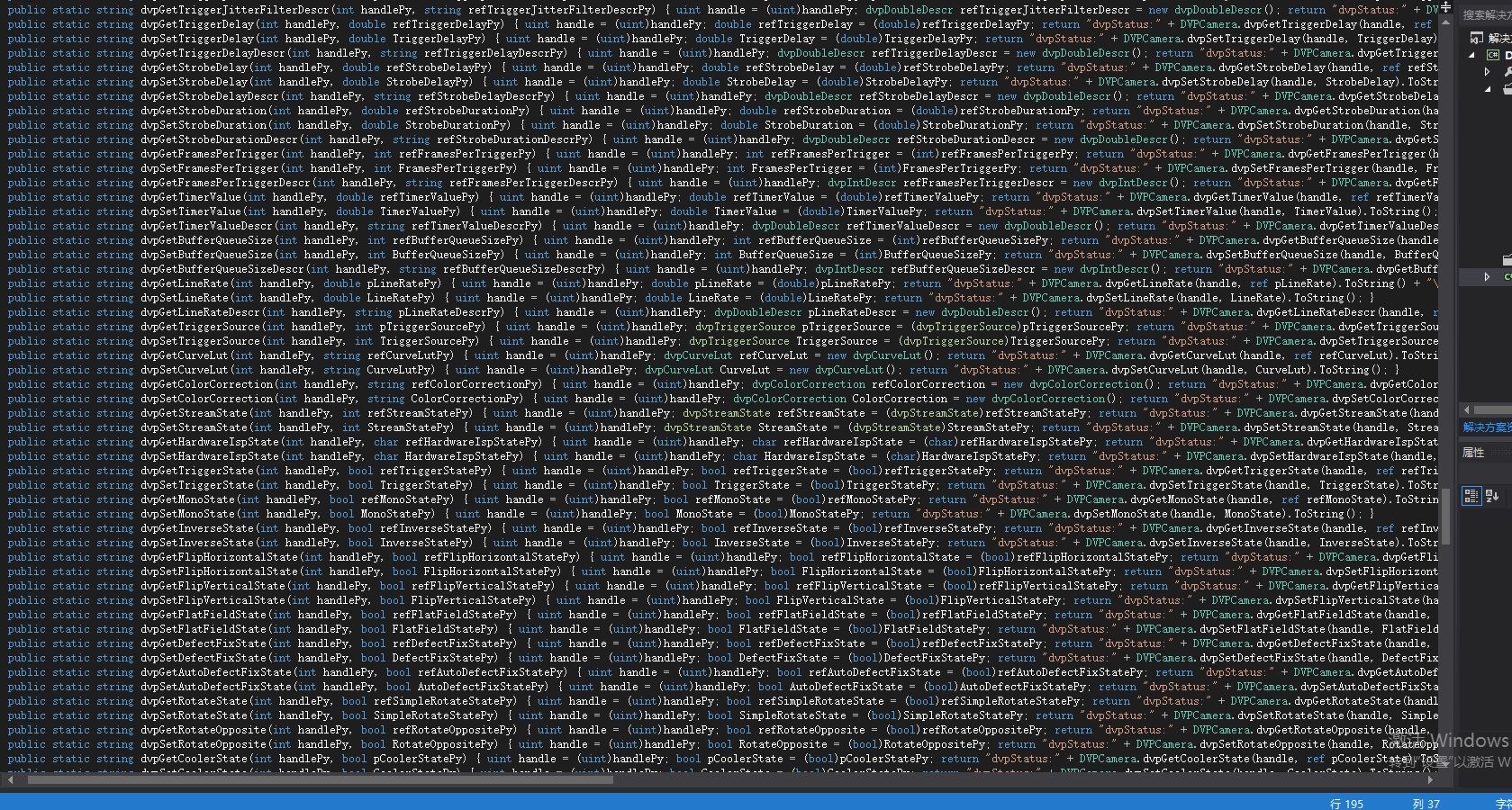The width and height of the screenshot is (1512, 810).
Task: Expand the highlighted C# file node
Action: pyautogui.click(x=1487, y=277)
